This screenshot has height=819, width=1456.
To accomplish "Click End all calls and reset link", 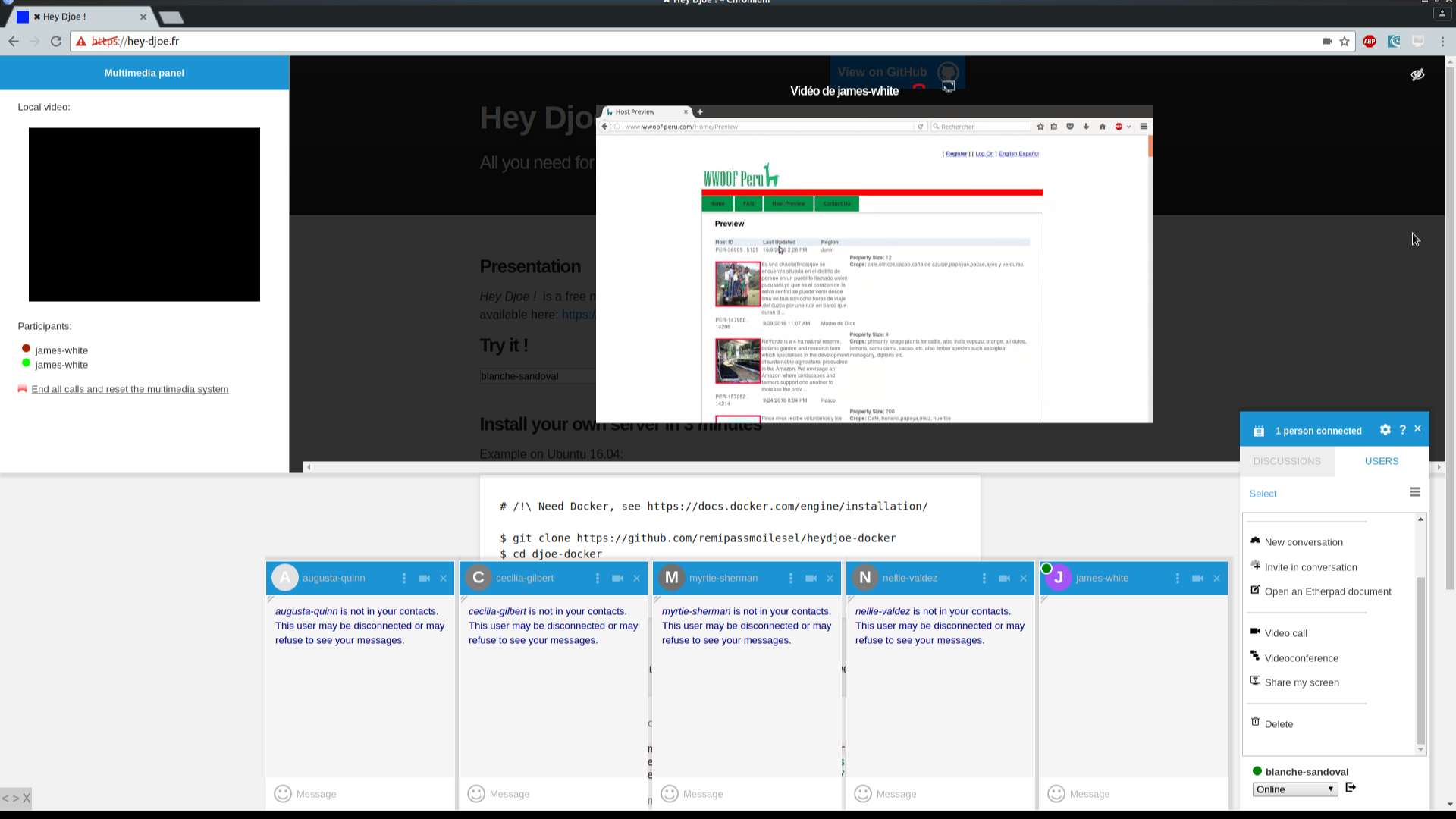I will click(130, 389).
